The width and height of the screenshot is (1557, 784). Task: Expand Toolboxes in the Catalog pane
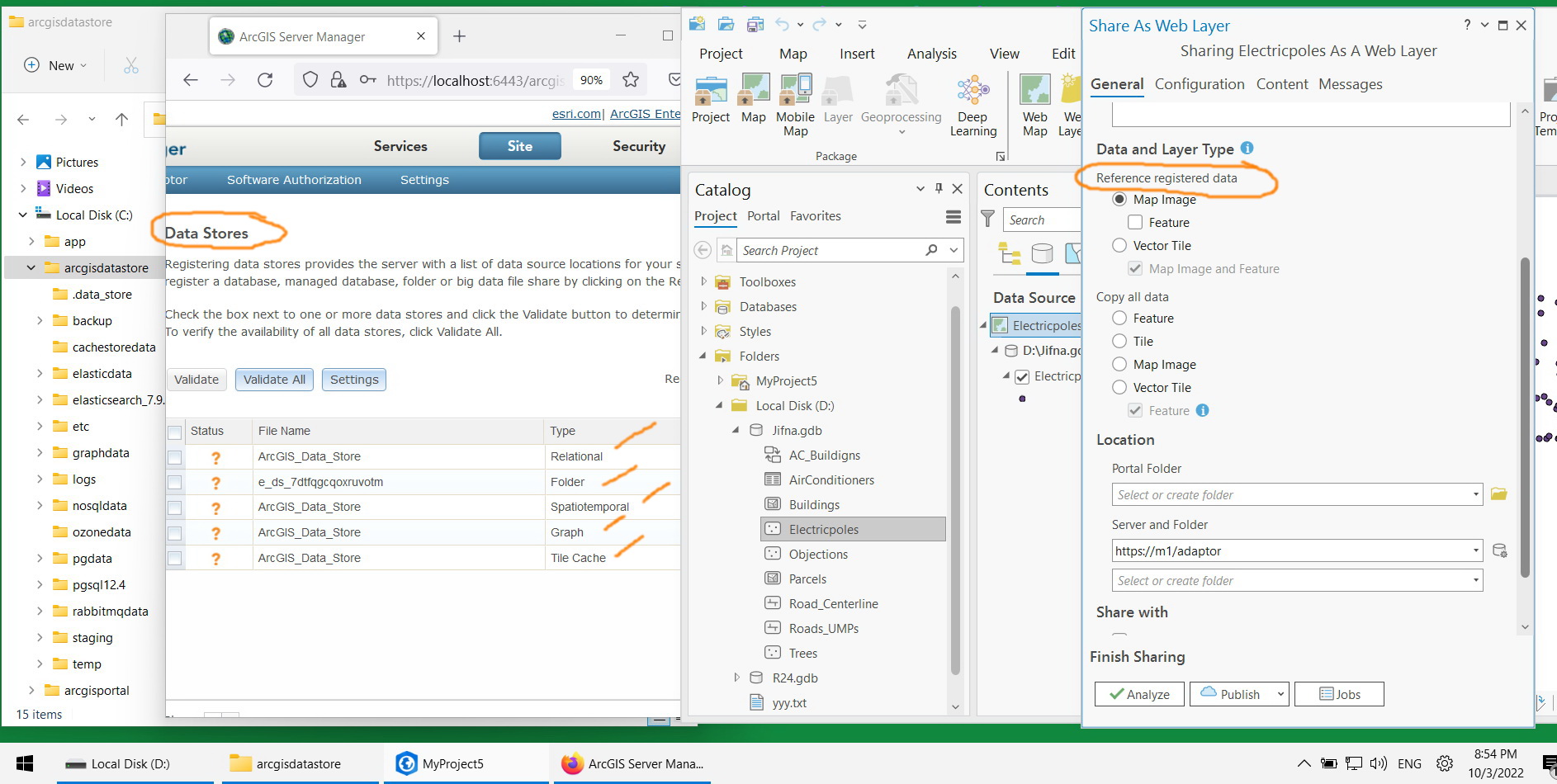703,281
